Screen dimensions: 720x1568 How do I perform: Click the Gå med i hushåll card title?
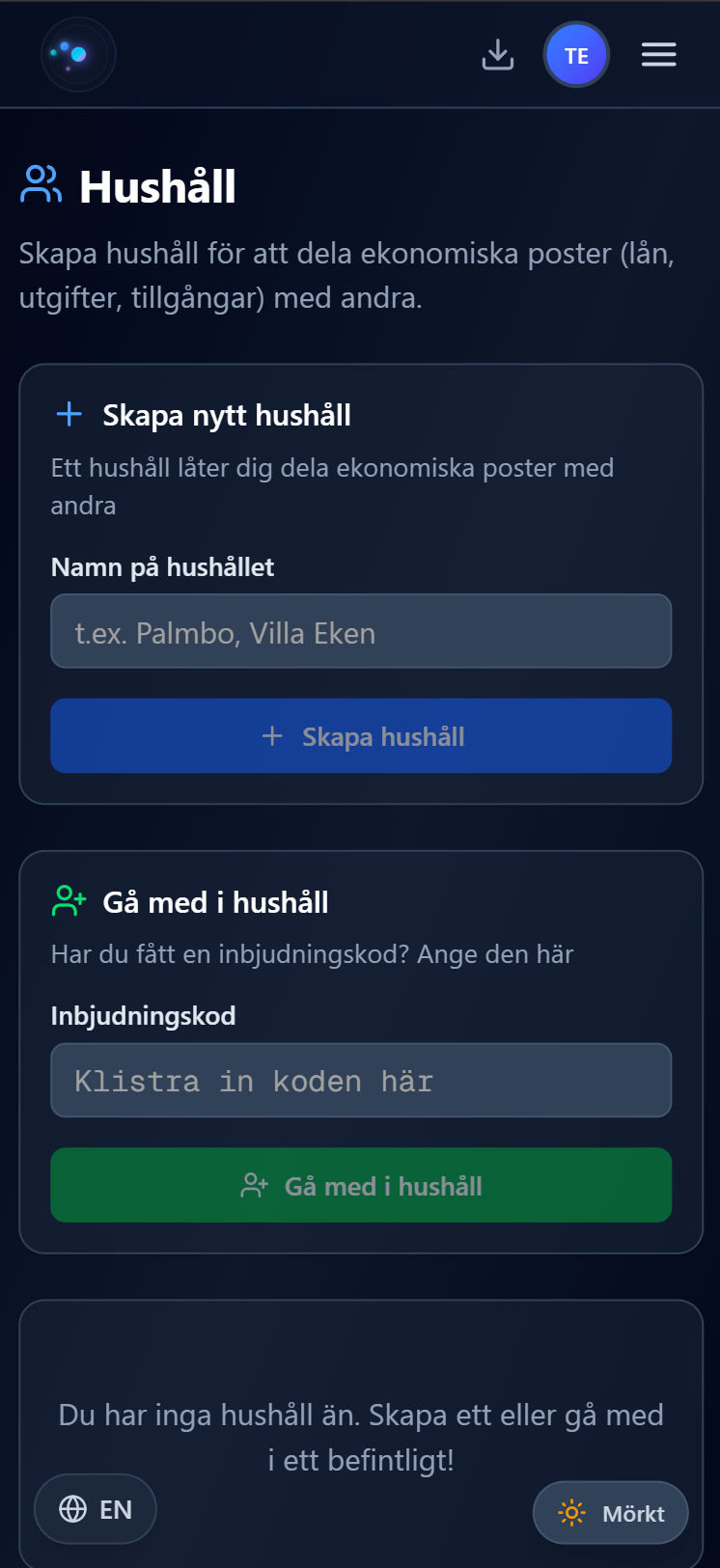[x=215, y=902]
